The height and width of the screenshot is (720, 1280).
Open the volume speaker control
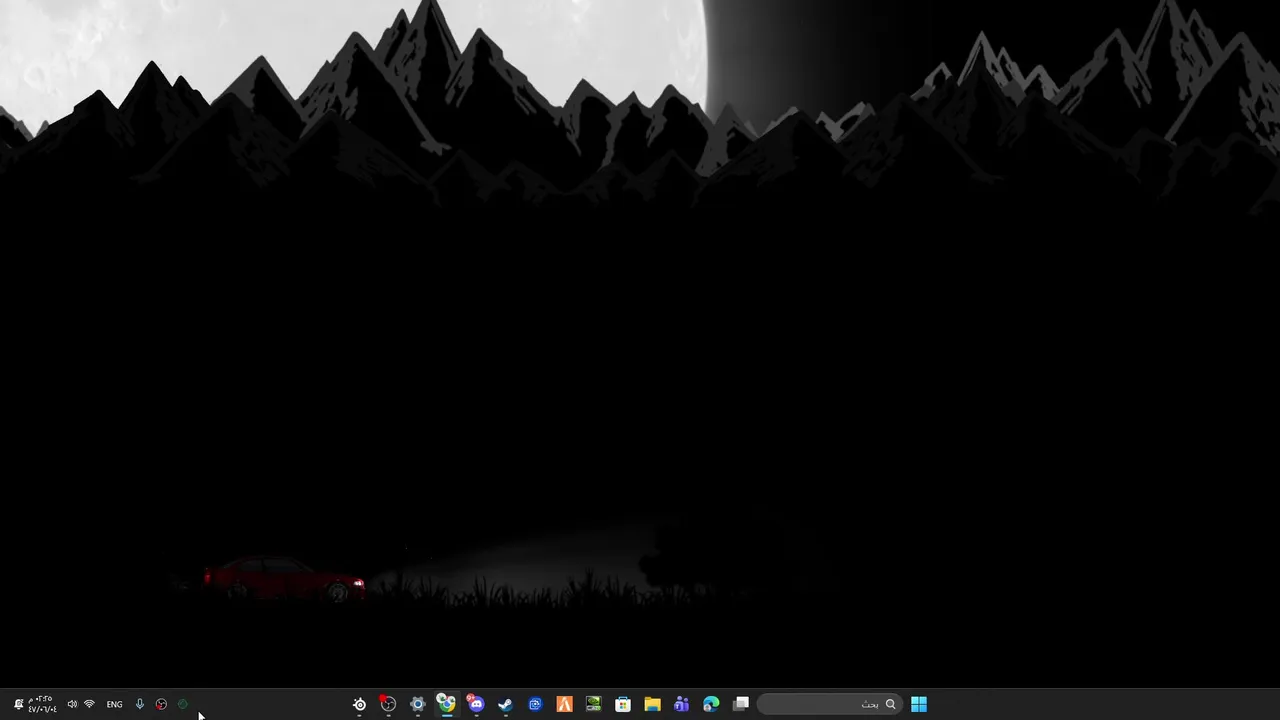point(72,704)
